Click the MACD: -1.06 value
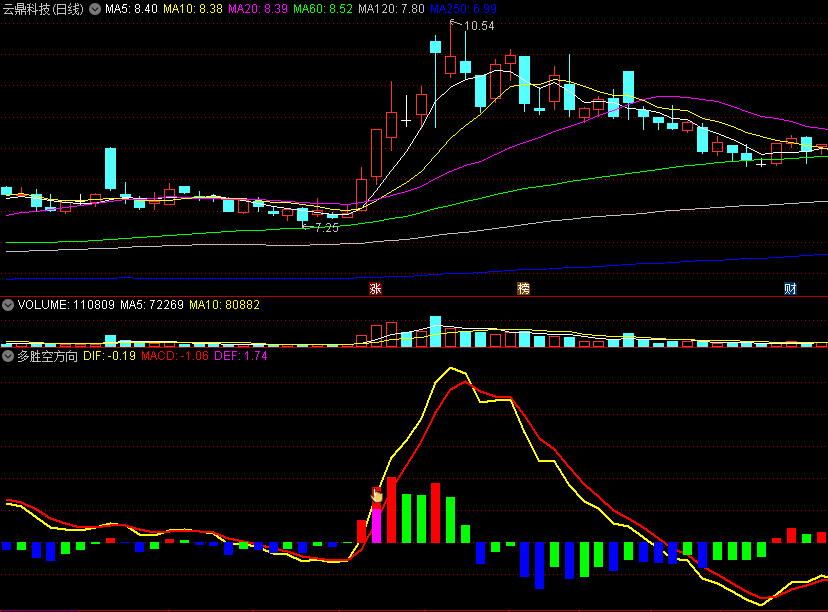 click(x=175, y=356)
